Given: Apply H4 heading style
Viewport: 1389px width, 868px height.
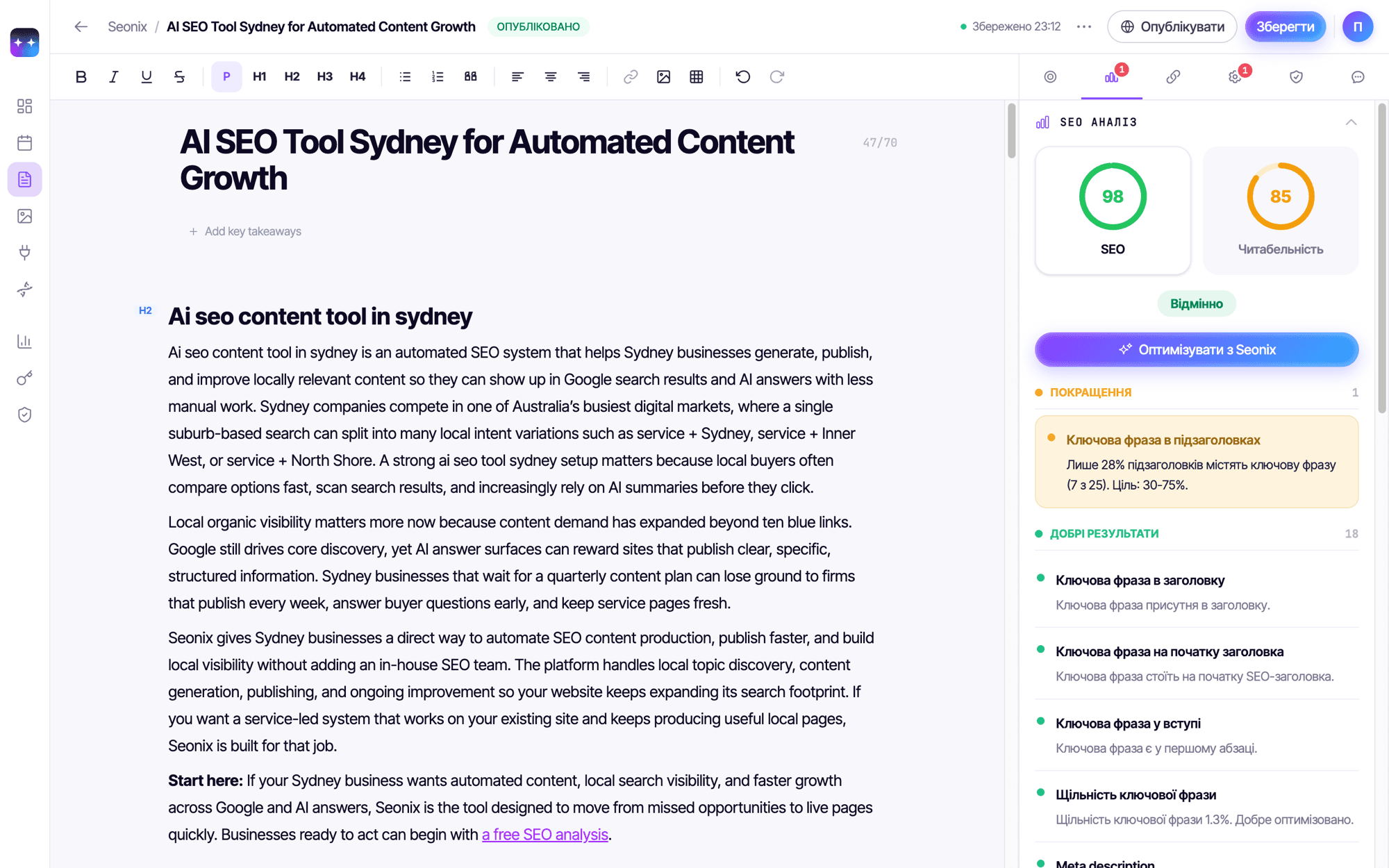Looking at the screenshot, I should click(357, 76).
